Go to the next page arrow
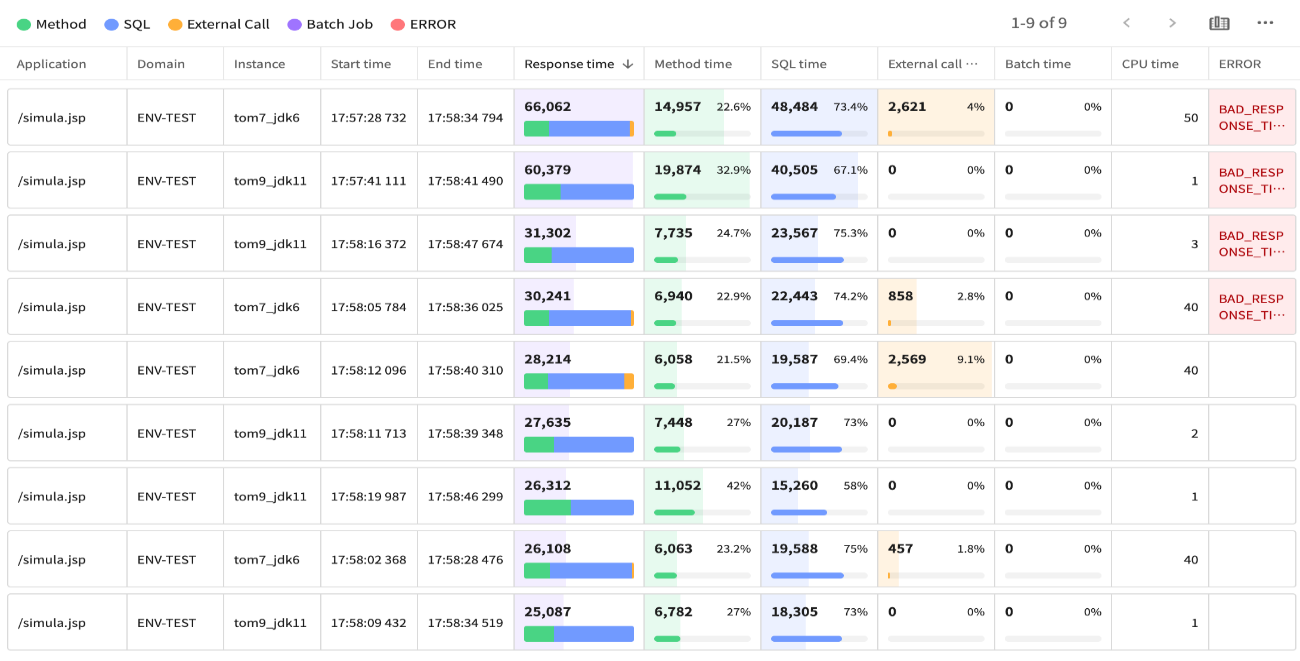Image resolution: width=1300 pixels, height=661 pixels. pos(1172,23)
